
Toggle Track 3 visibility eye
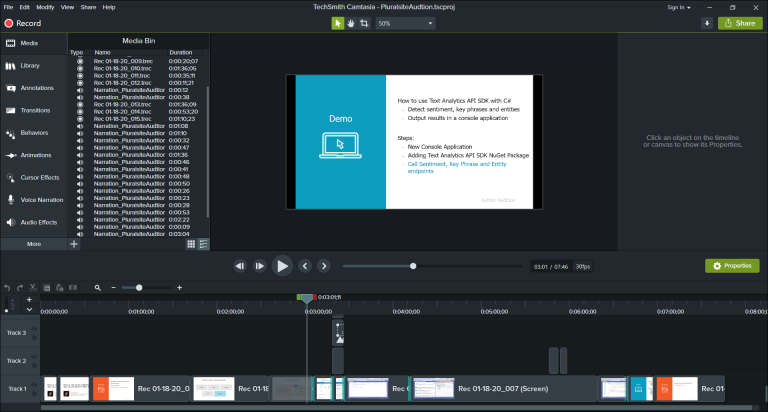tap(34, 329)
